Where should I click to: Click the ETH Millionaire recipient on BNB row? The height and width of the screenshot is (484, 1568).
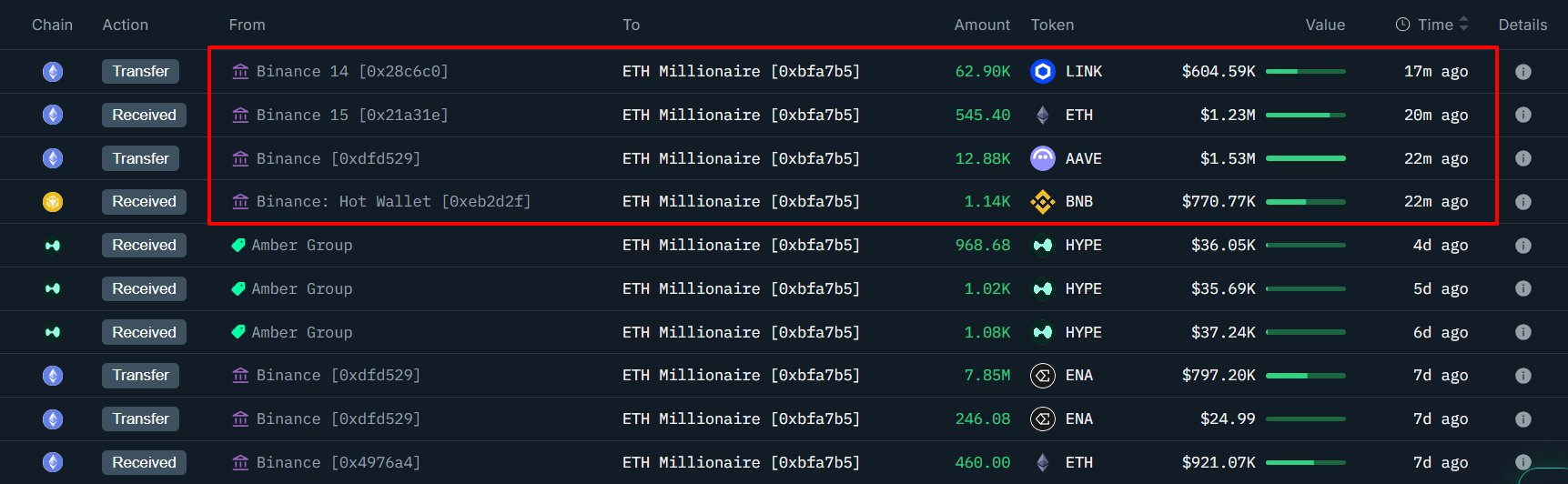(741, 202)
